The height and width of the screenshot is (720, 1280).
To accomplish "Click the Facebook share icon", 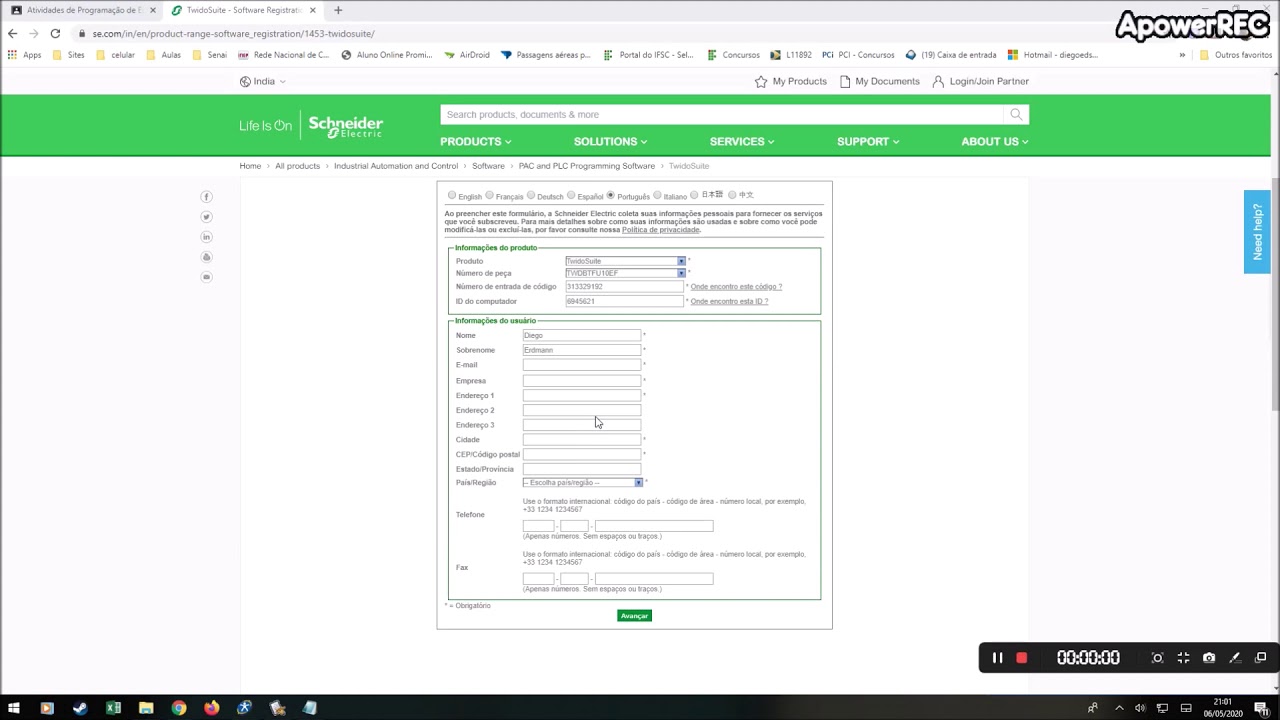I will [207, 197].
